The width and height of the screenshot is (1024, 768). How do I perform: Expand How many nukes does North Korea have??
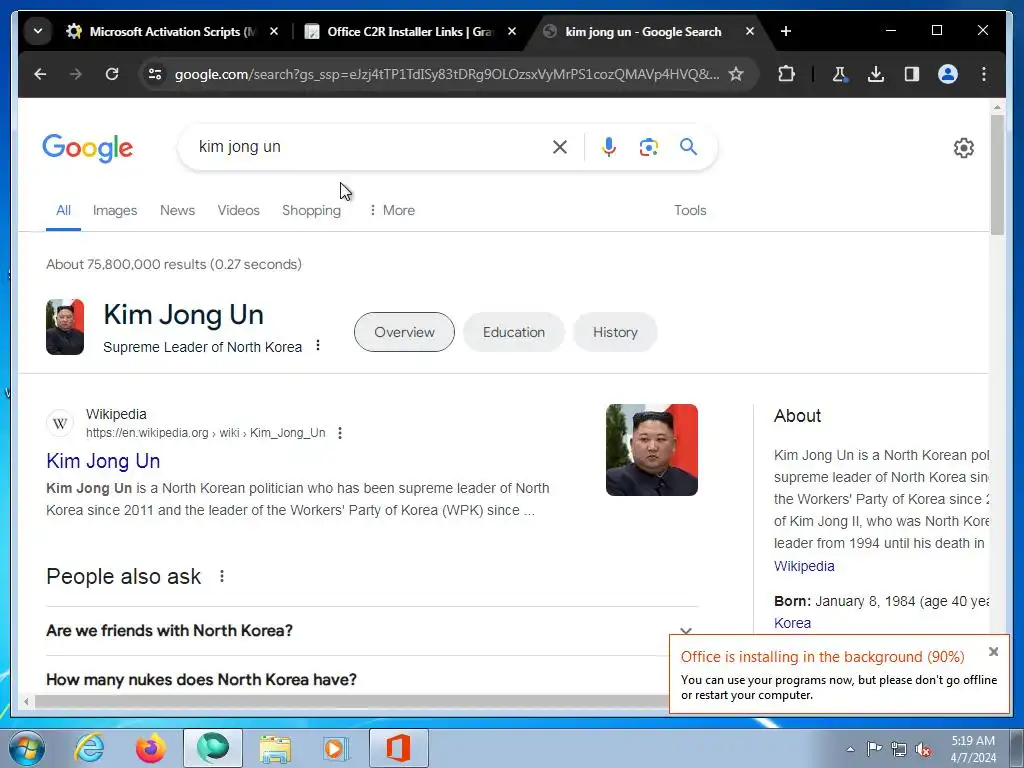click(357, 680)
